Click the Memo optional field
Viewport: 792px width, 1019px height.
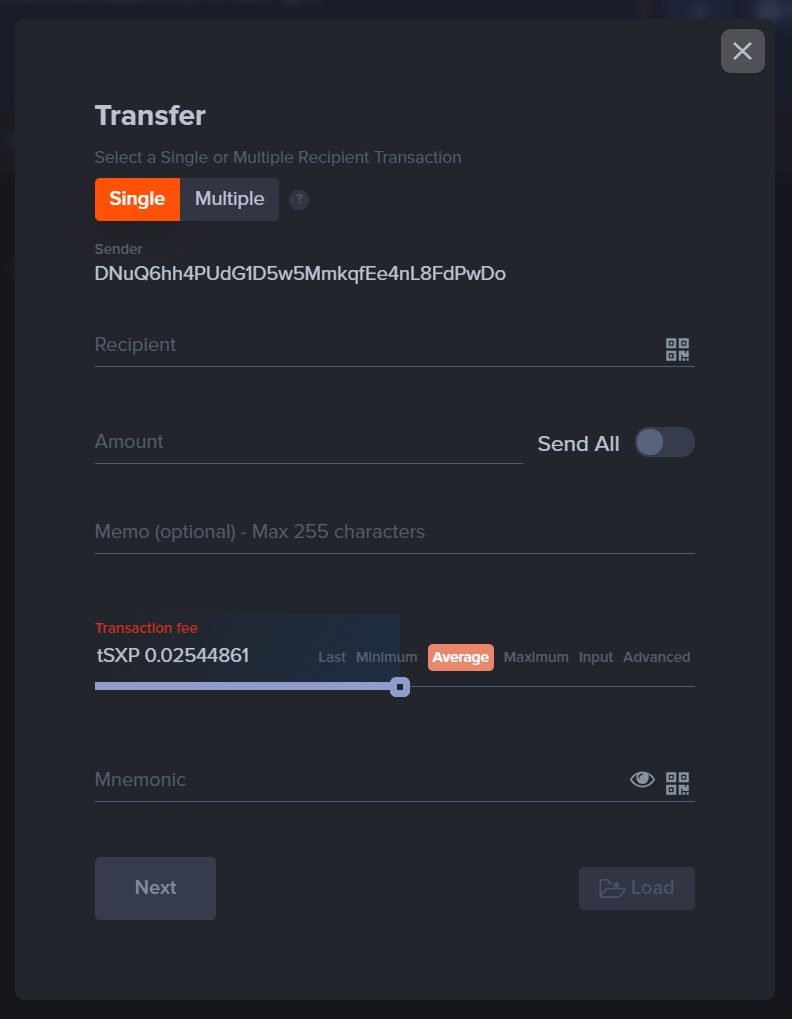[x=394, y=532]
